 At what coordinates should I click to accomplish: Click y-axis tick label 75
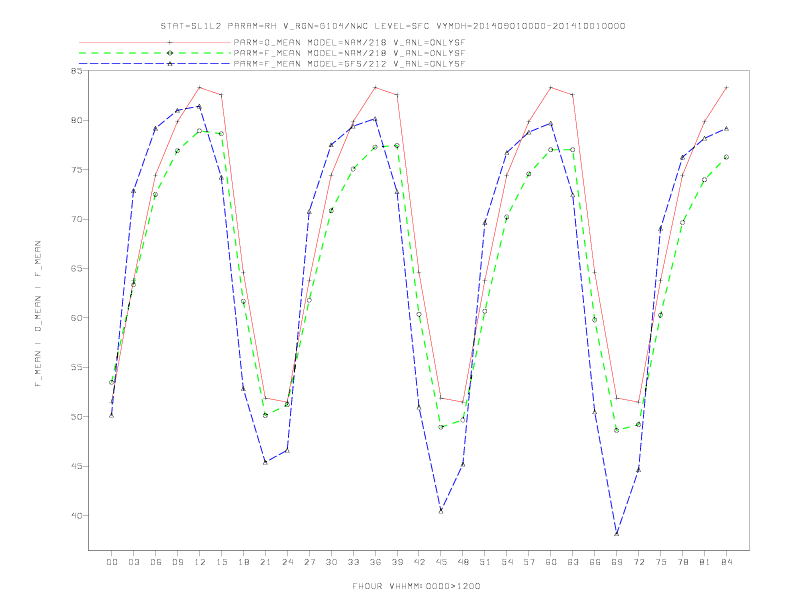pyautogui.click(x=76, y=170)
